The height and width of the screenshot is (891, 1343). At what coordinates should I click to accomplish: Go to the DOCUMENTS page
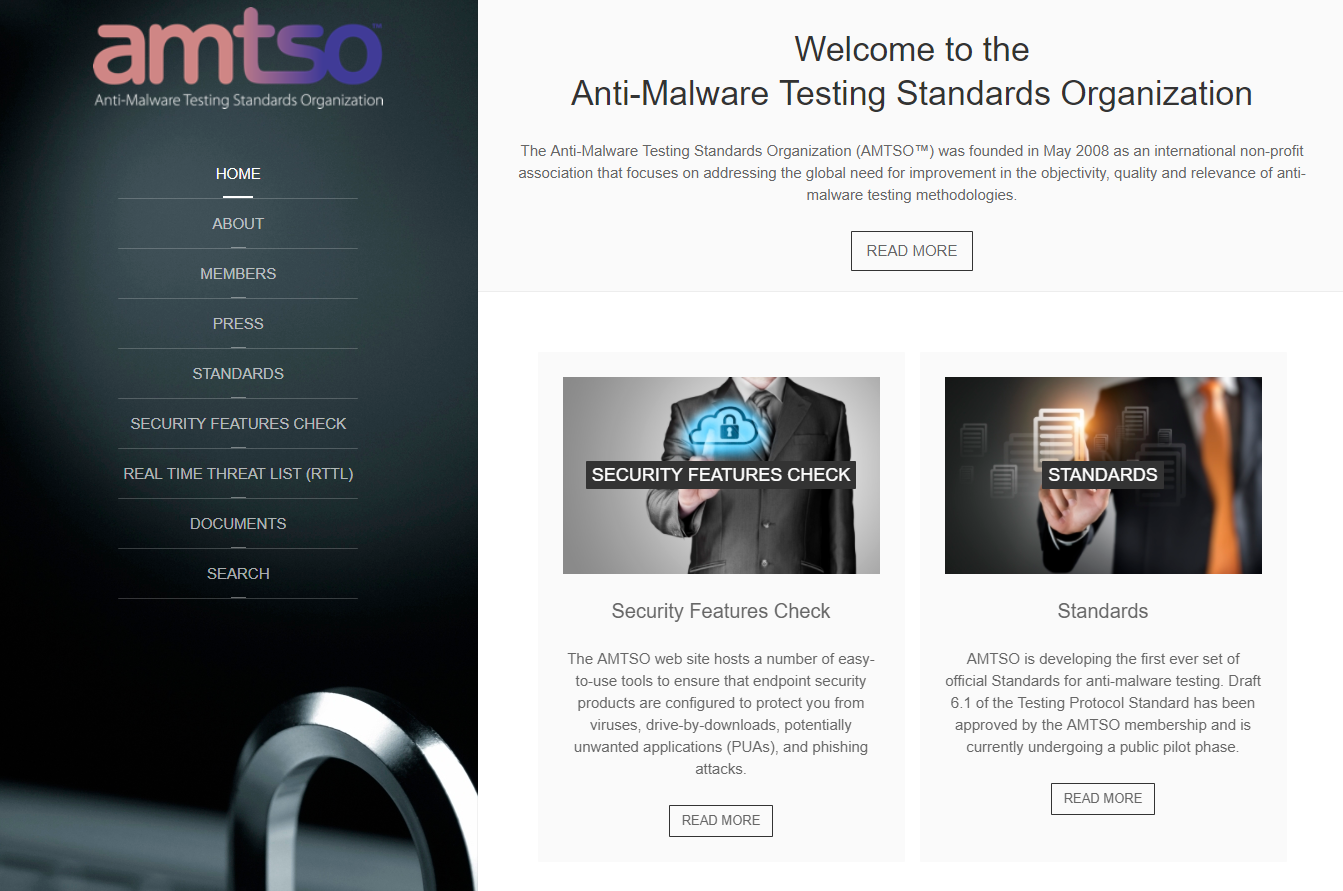(x=238, y=524)
